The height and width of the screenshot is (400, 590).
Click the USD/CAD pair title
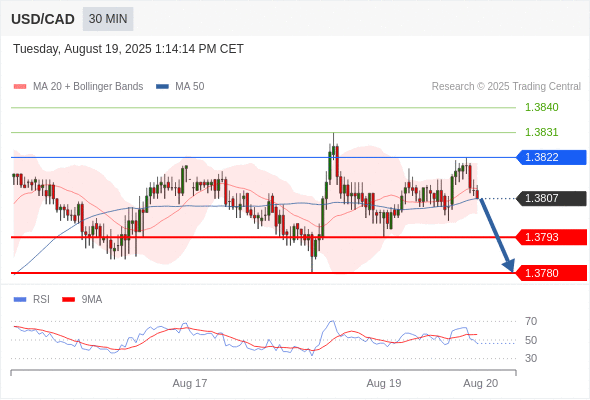[x=43, y=19]
